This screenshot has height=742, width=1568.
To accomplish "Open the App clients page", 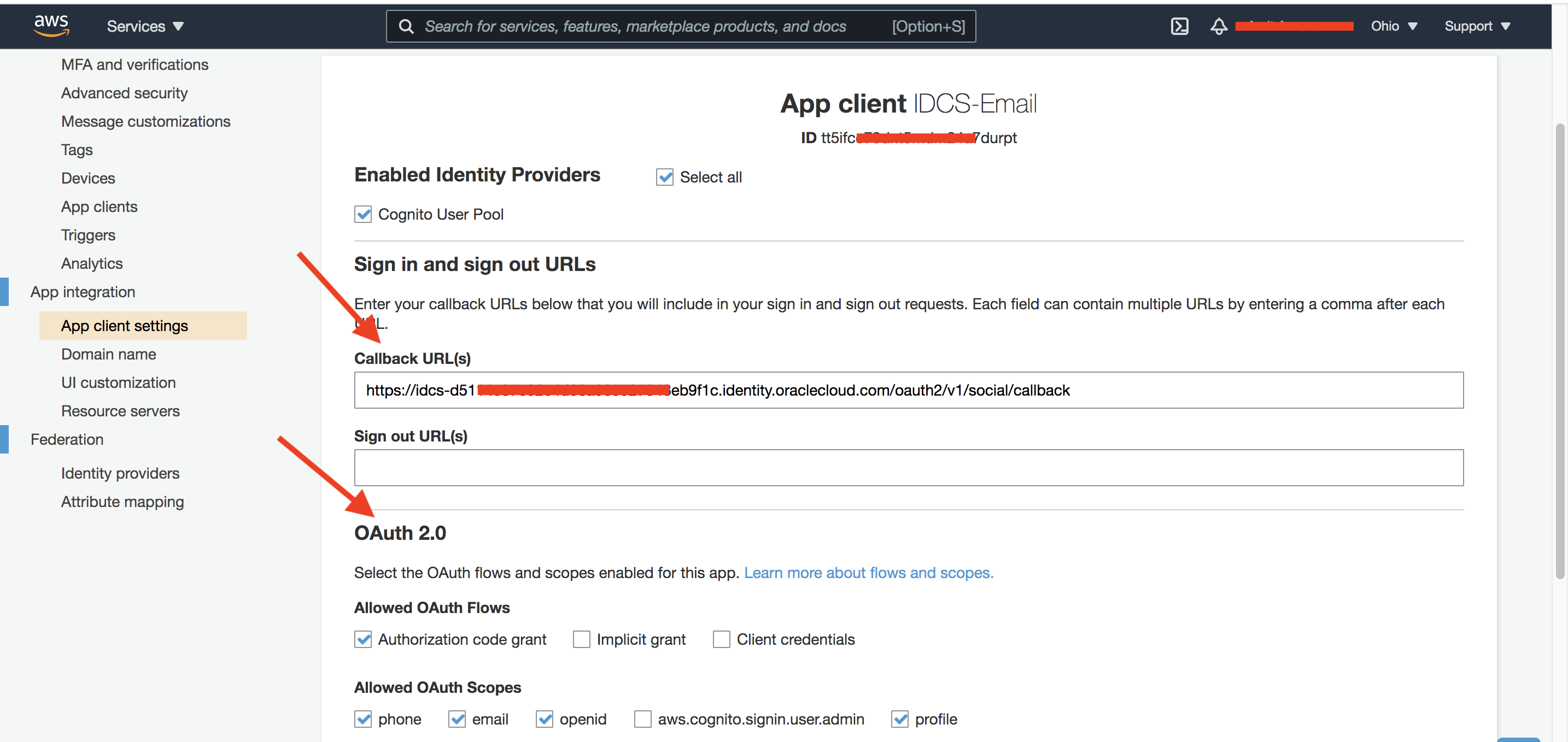I will click(x=99, y=207).
